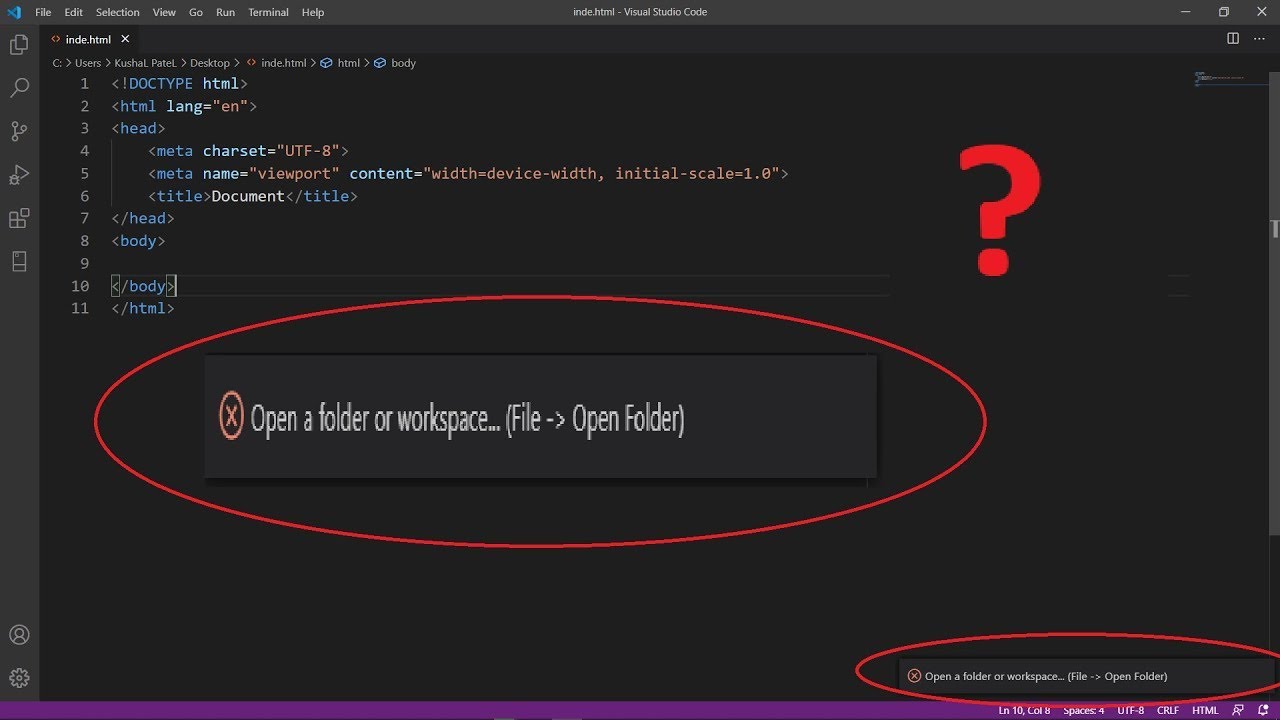Open the Selection menu

tap(118, 12)
